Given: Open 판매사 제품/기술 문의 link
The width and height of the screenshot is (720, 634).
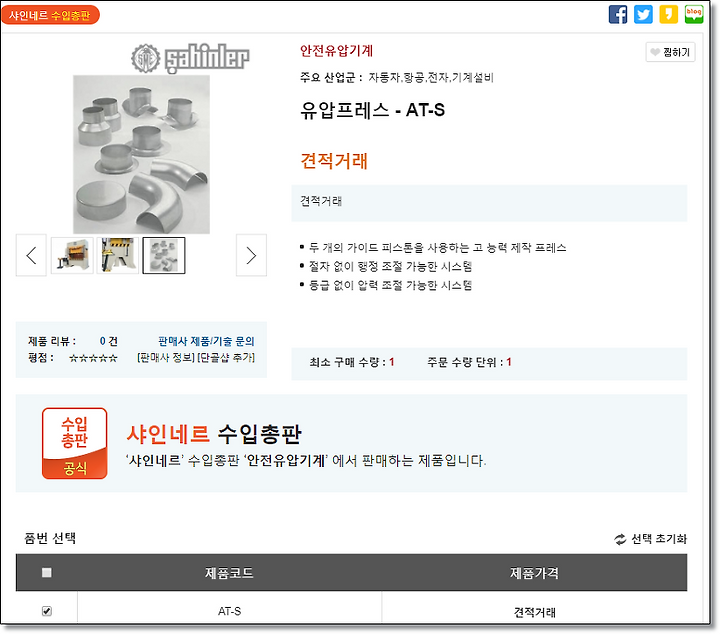Looking at the screenshot, I should pos(206,341).
